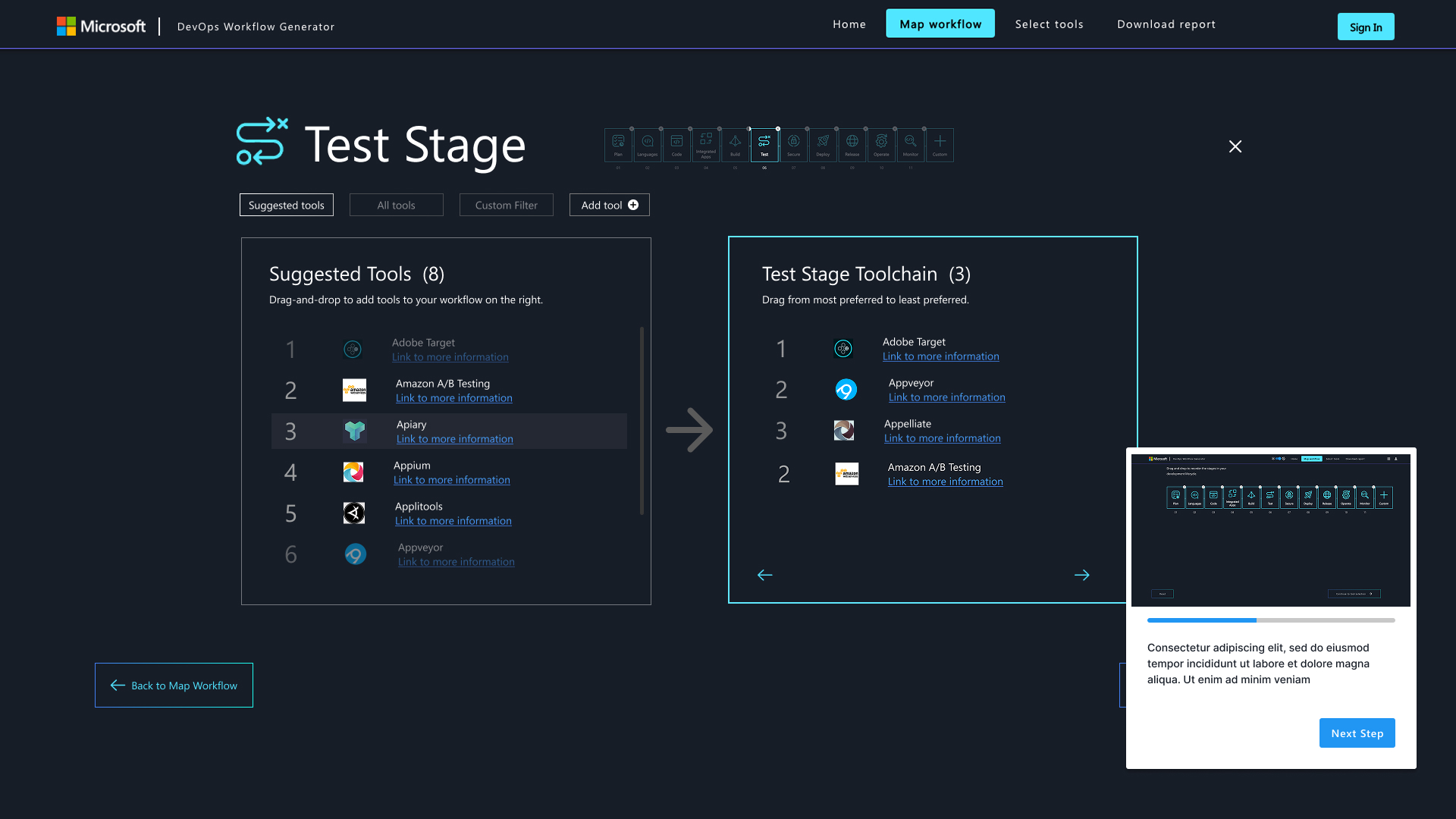Select the Integrated Apps stage tile
Viewport: 1456px width, 819px height.
706,145
